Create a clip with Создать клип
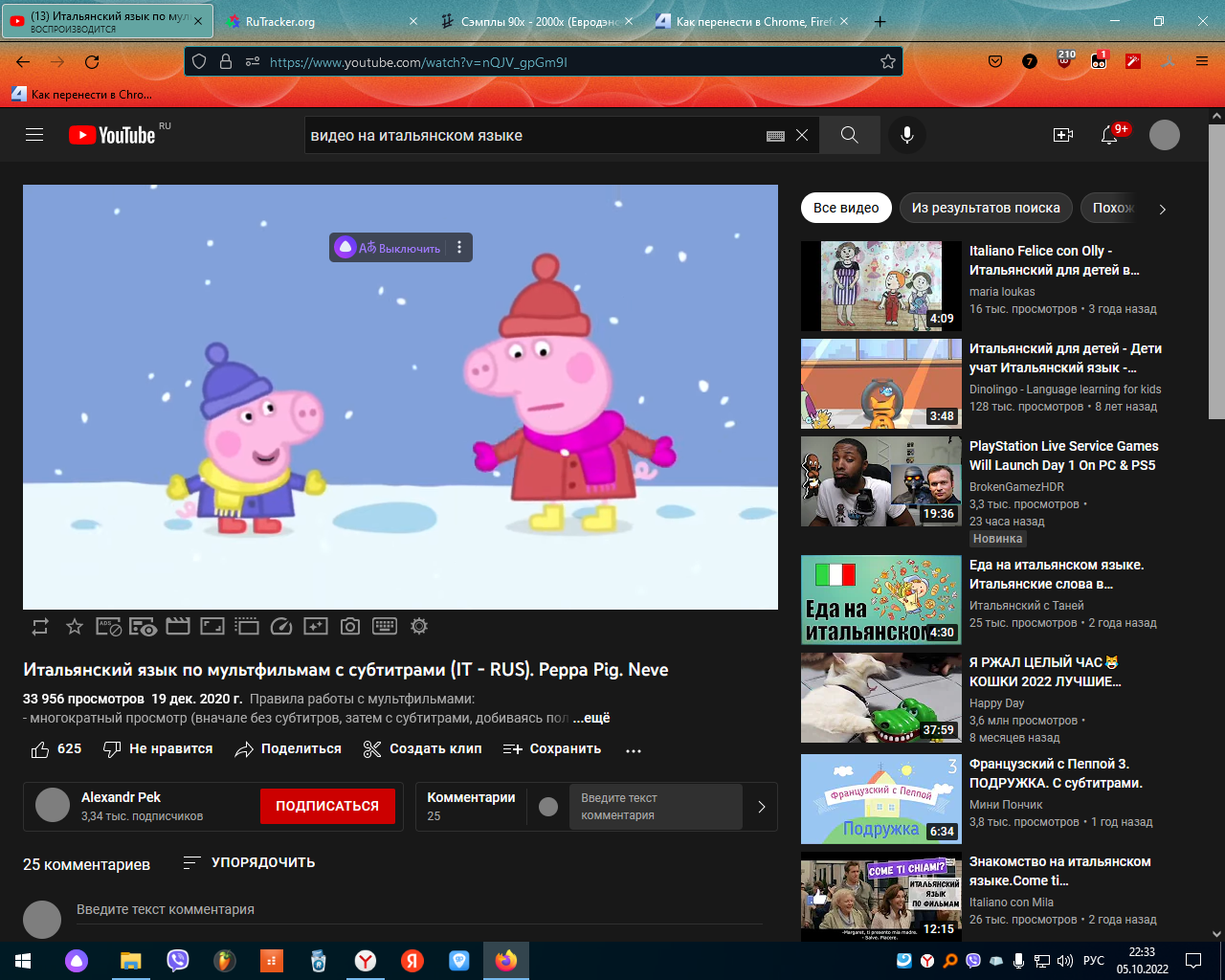 point(422,749)
